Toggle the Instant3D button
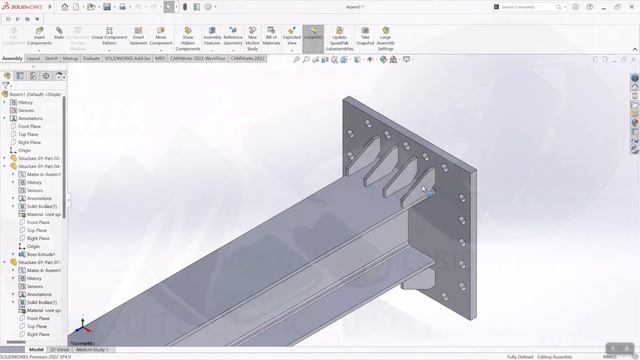 [x=313, y=39]
